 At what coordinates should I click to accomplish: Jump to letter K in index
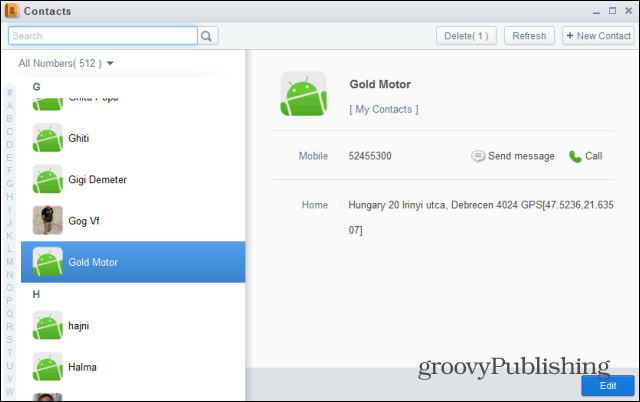tap(10, 236)
